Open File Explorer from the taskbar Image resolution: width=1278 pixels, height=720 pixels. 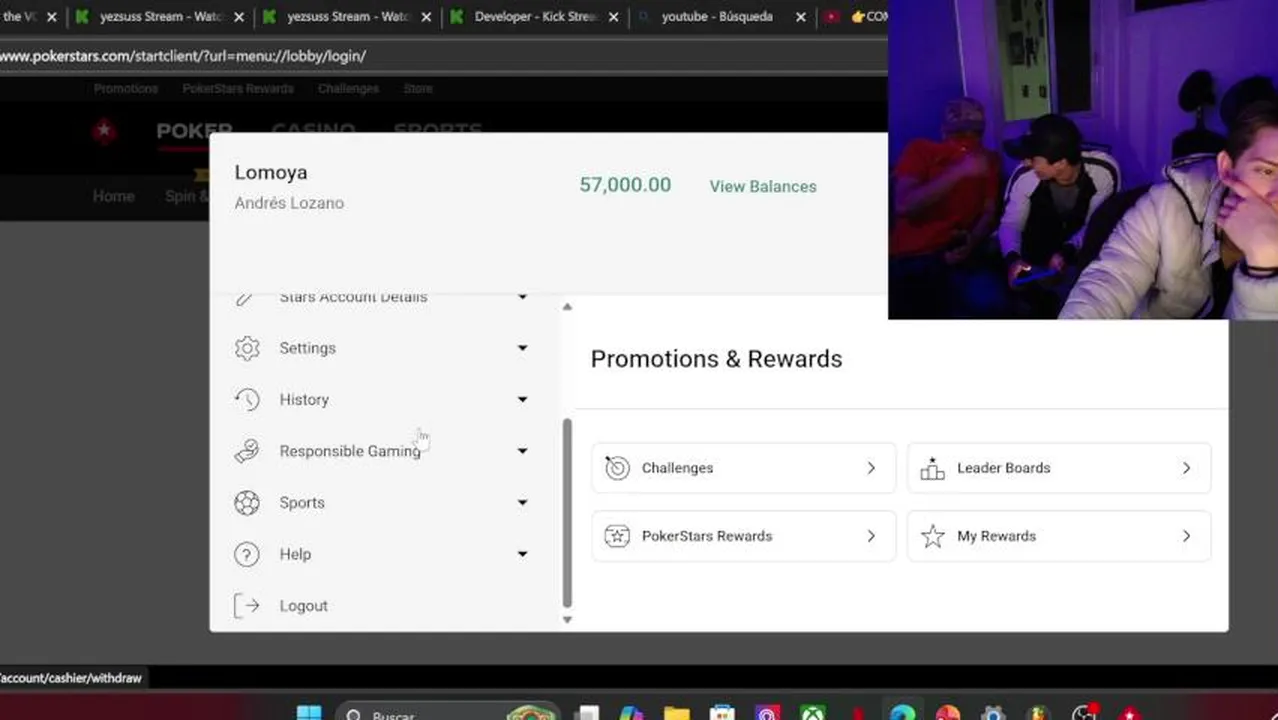(x=677, y=714)
